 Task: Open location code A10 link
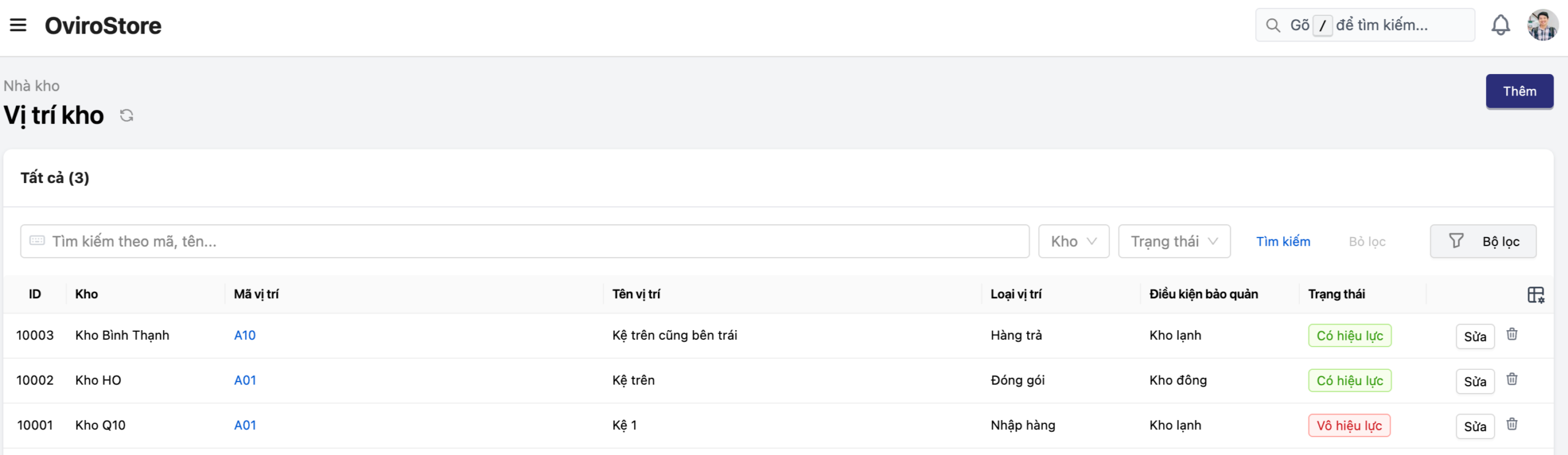click(x=245, y=335)
